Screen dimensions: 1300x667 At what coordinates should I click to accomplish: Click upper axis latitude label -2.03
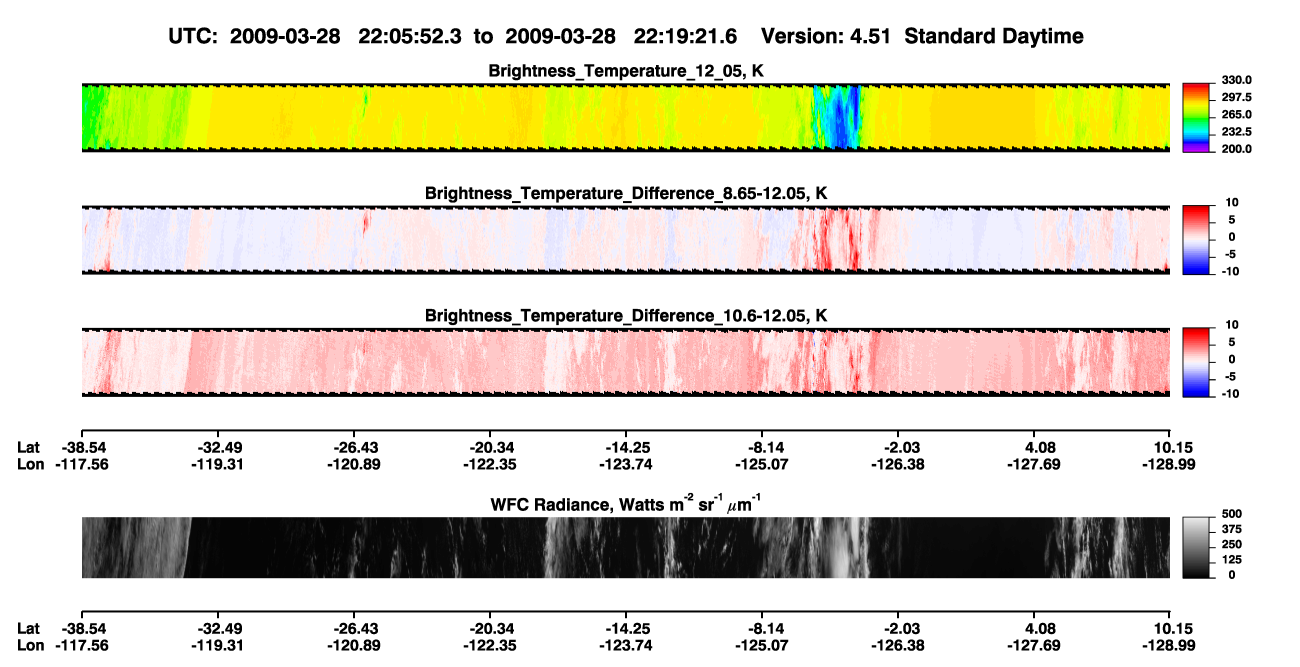coord(898,448)
